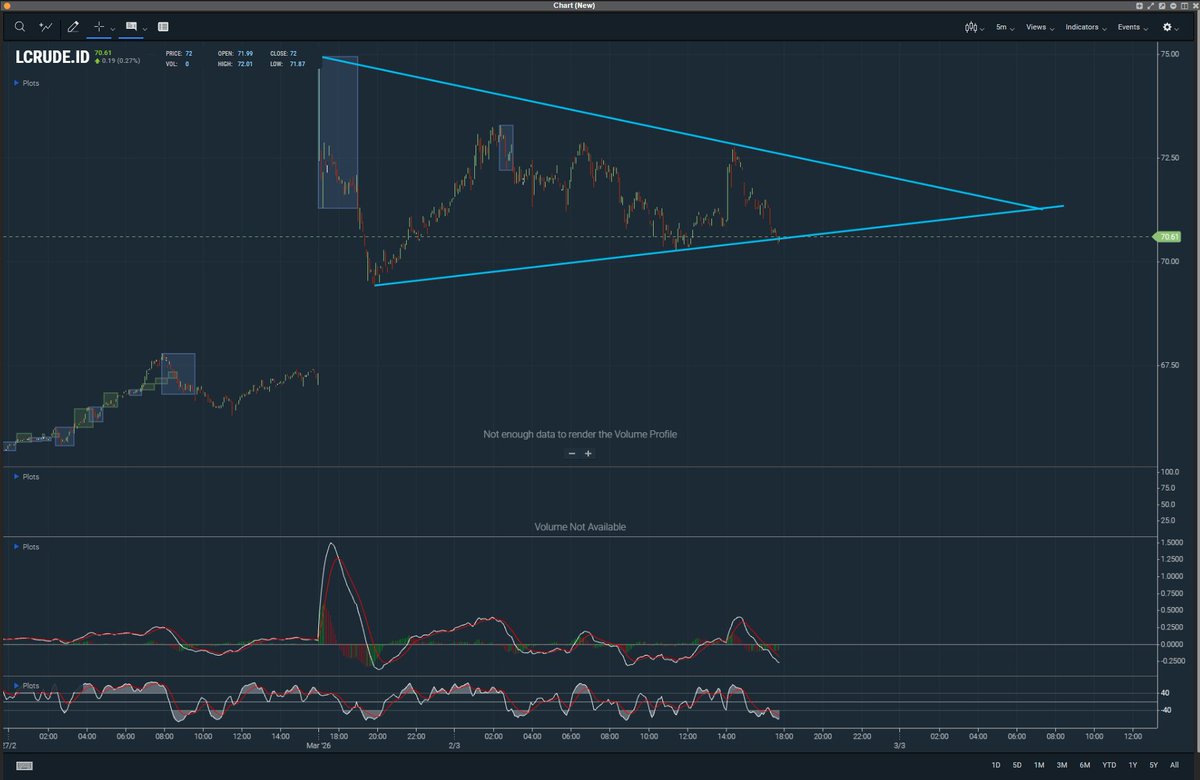Select the 1Y time range
This screenshot has height=780, width=1200.
tap(1132, 765)
